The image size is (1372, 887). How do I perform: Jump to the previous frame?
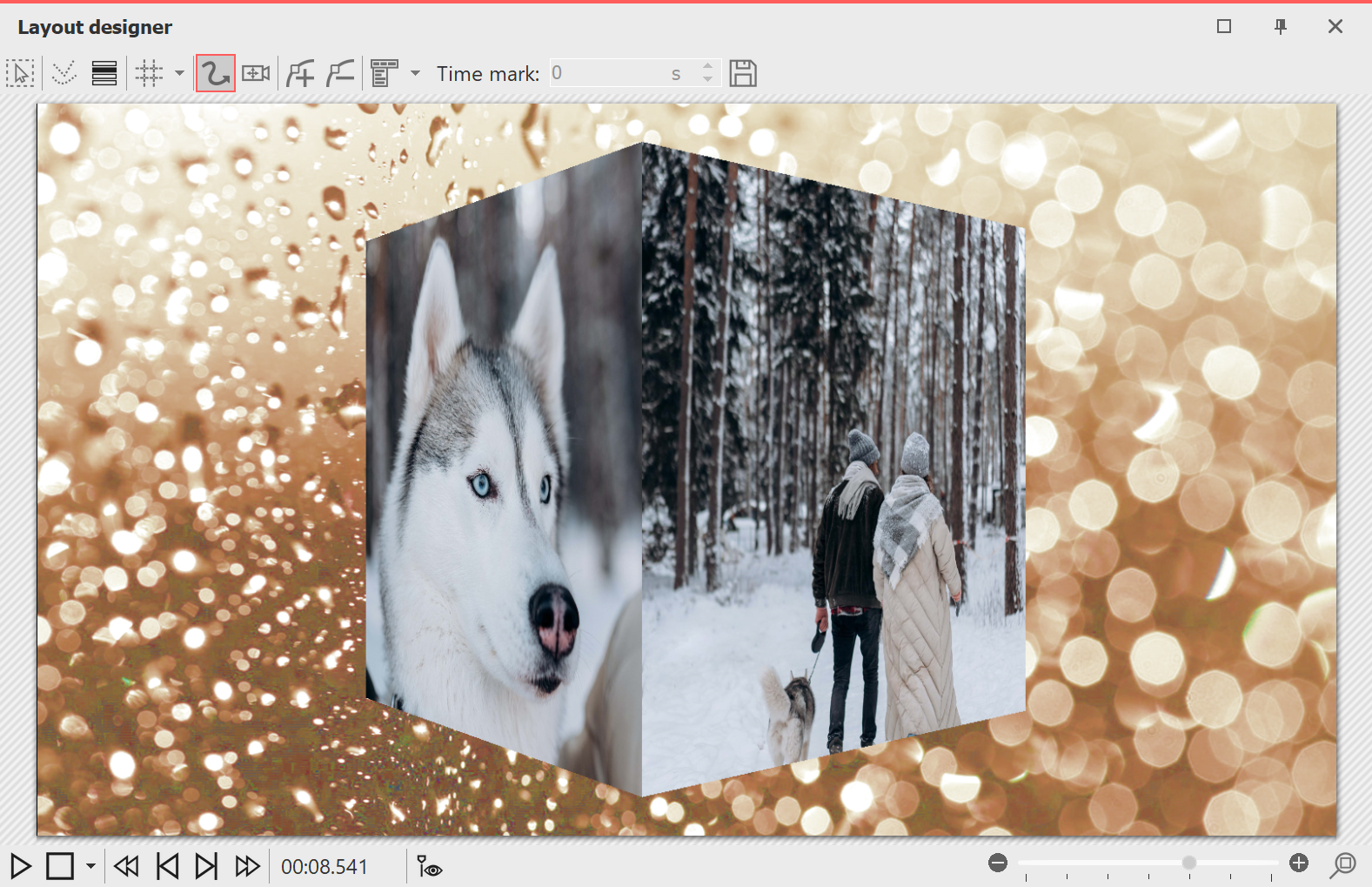coord(167,866)
